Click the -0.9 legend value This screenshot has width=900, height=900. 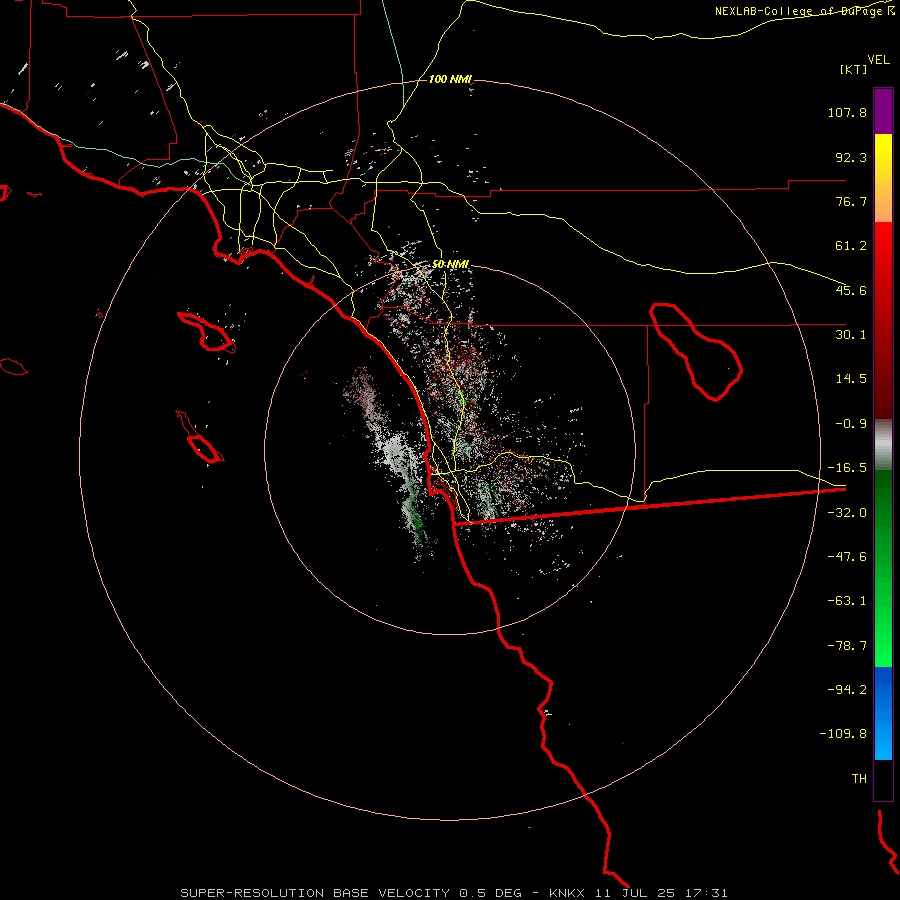[x=851, y=424]
